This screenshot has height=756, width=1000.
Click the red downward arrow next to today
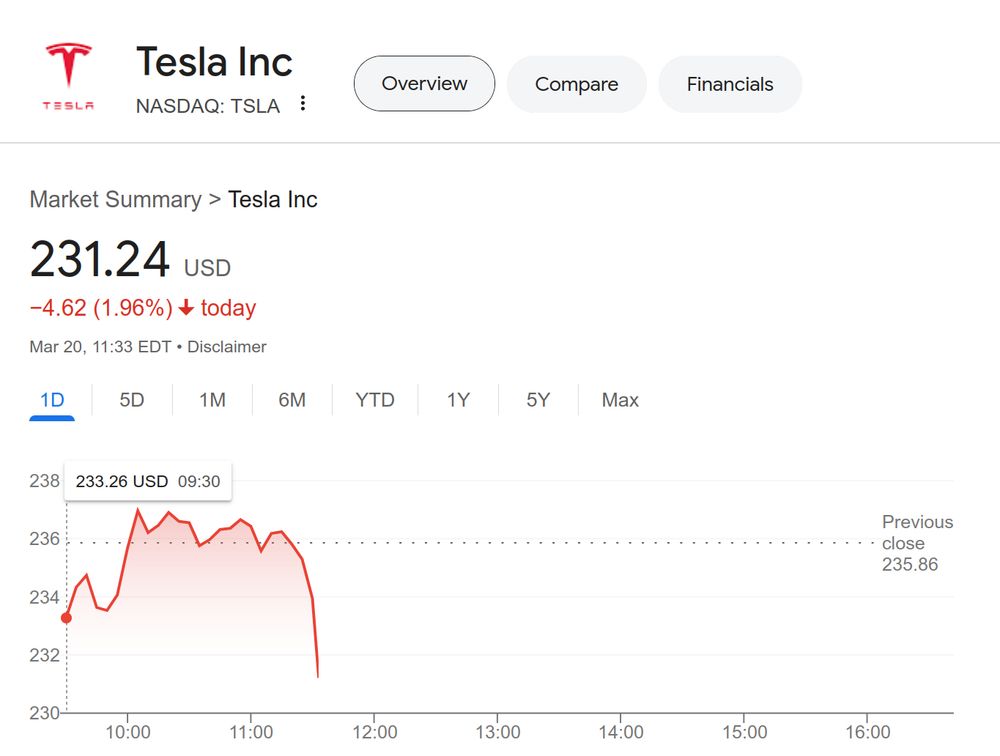(186, 308)
